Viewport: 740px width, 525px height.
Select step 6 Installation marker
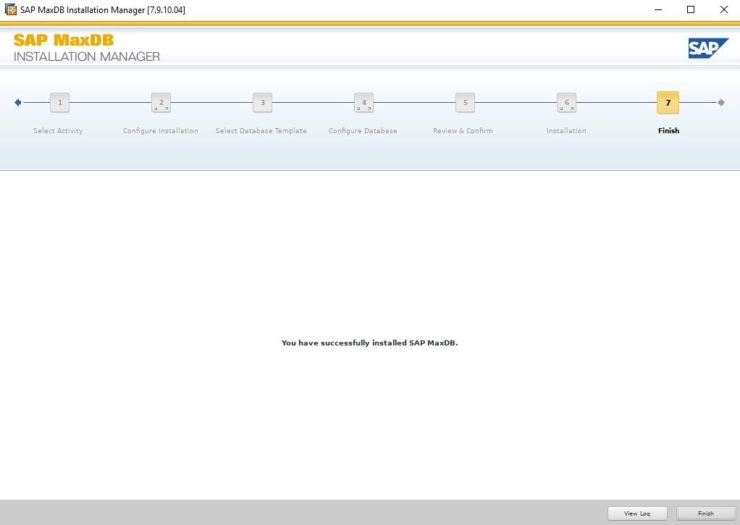coord(566,102)
